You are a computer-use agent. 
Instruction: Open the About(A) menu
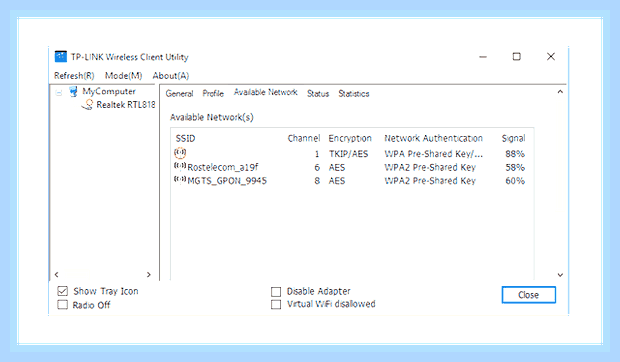click(171, 75)
